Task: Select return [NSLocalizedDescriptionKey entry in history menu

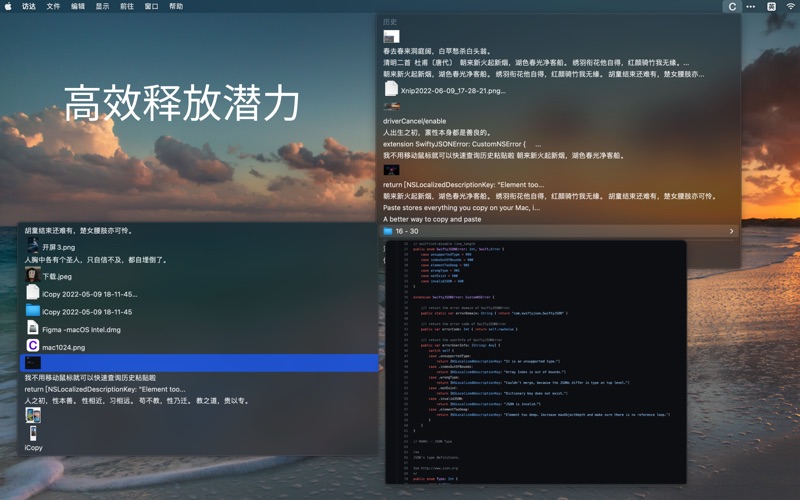Action: [463, 185]
